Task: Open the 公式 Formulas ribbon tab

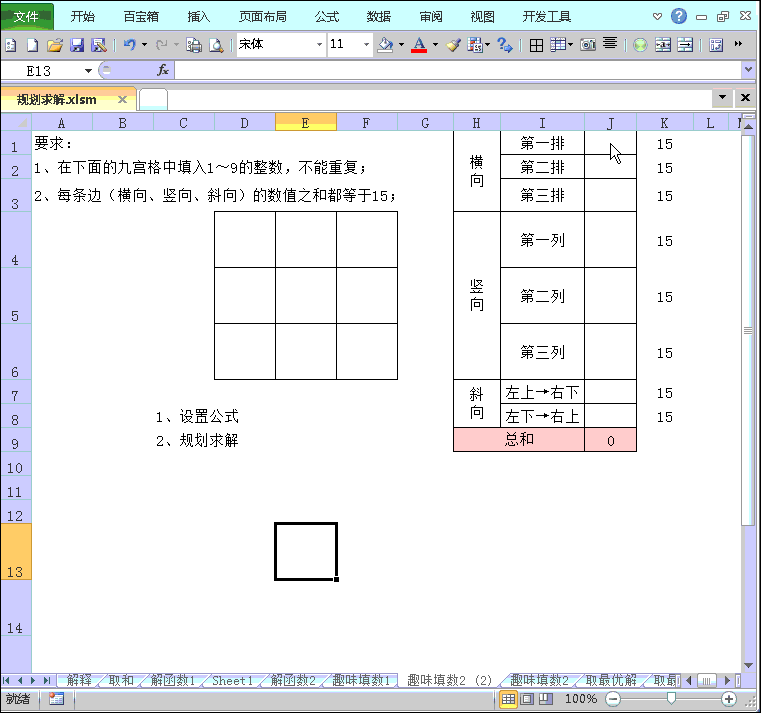Action: [x=327, y=17]
